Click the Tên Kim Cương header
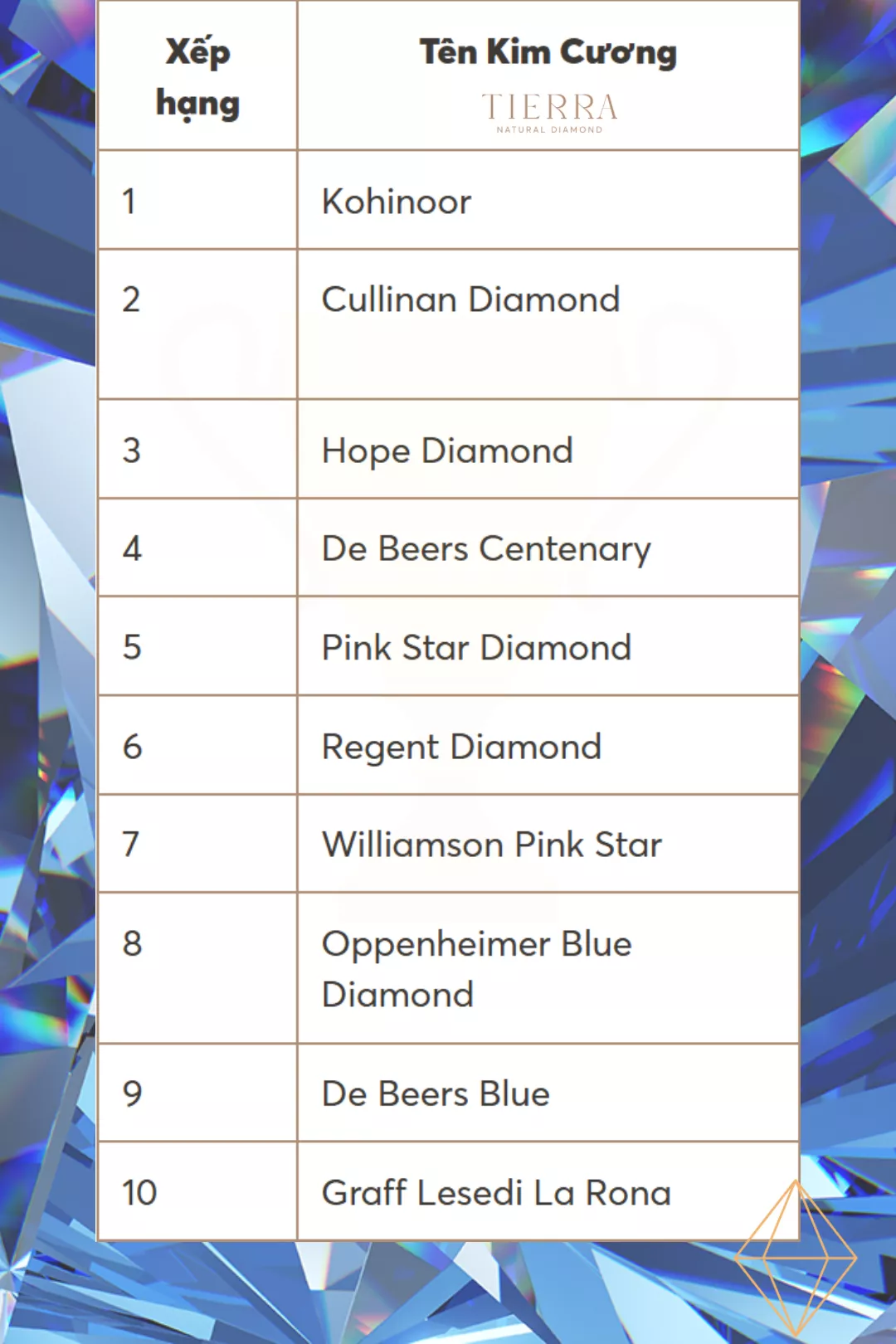The height and width of the screenshot is (1344, 896). (x=548, y=51)
